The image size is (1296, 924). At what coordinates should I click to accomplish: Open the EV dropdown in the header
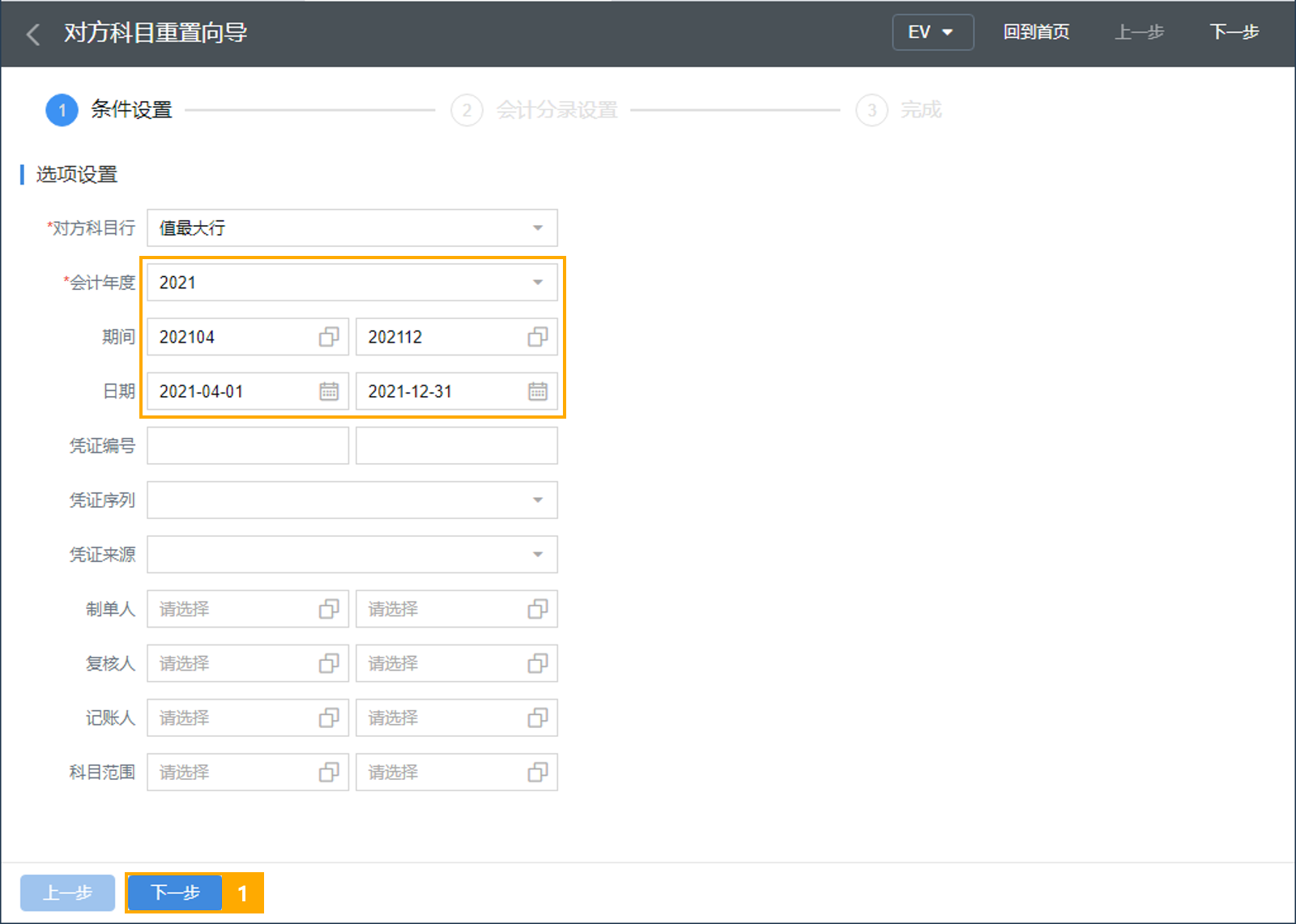(x=932, y=32)
